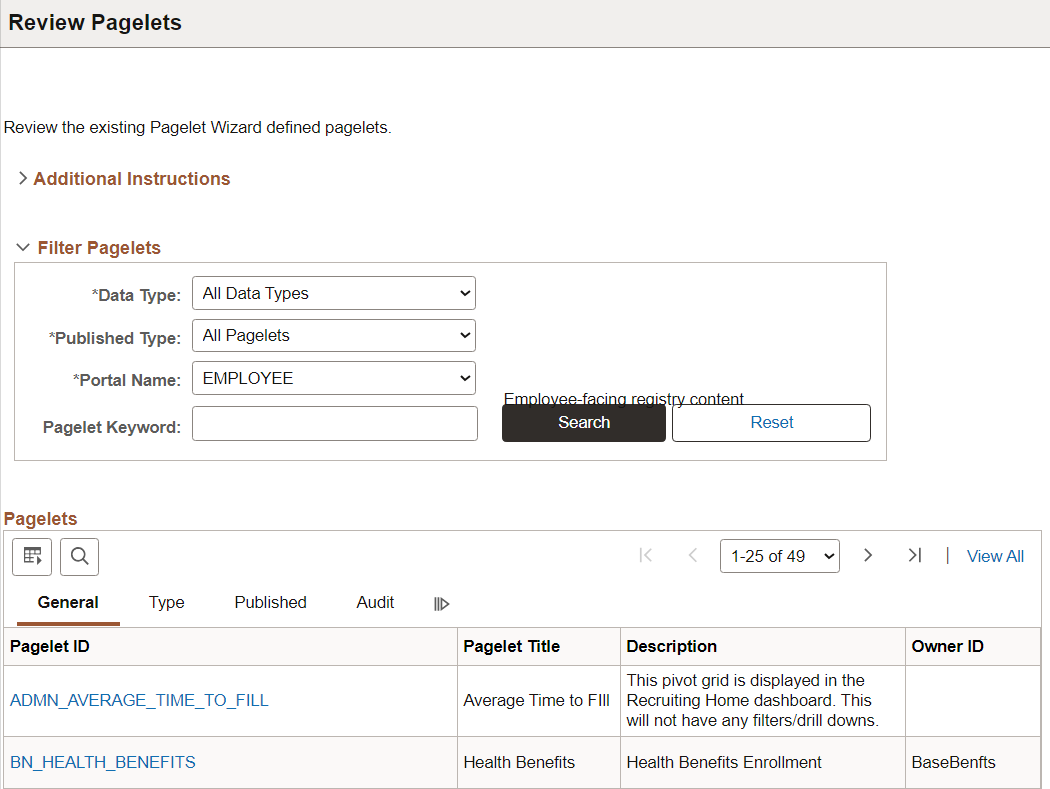Go to first page of results
Screen dimensions: 1050x789
tap(646, 555)
